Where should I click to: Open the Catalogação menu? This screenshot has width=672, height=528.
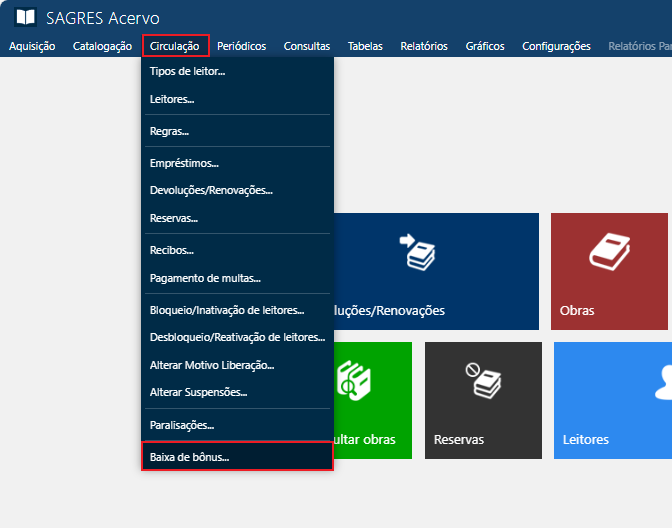pyautogui.click(x=102, y=46)
